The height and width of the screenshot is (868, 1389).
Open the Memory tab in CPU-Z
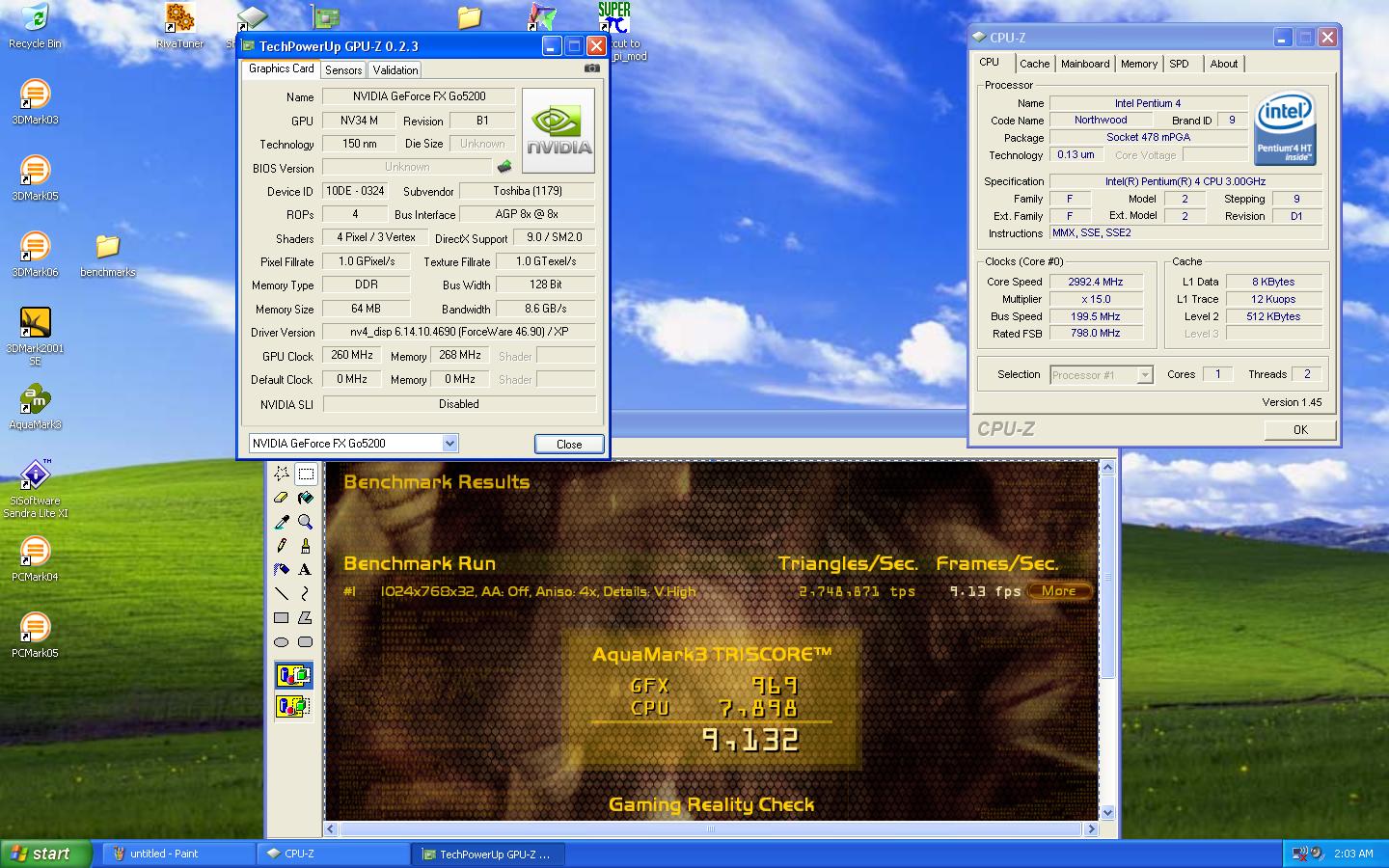[1139, 64]
